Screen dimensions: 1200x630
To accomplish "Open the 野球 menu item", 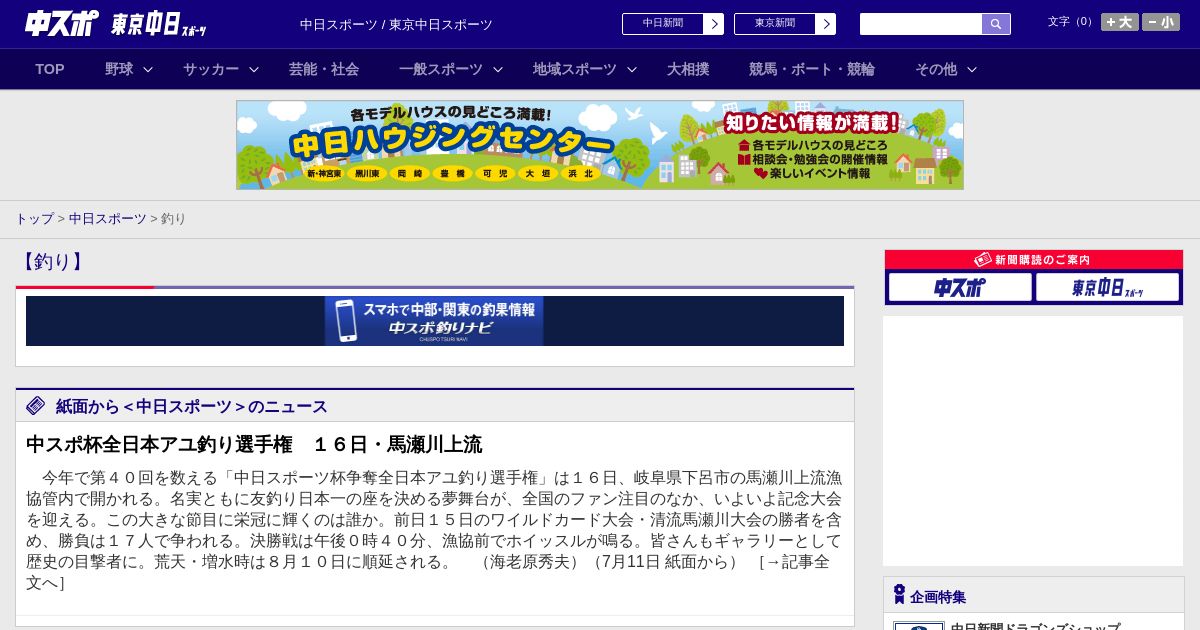I will 119,69.
